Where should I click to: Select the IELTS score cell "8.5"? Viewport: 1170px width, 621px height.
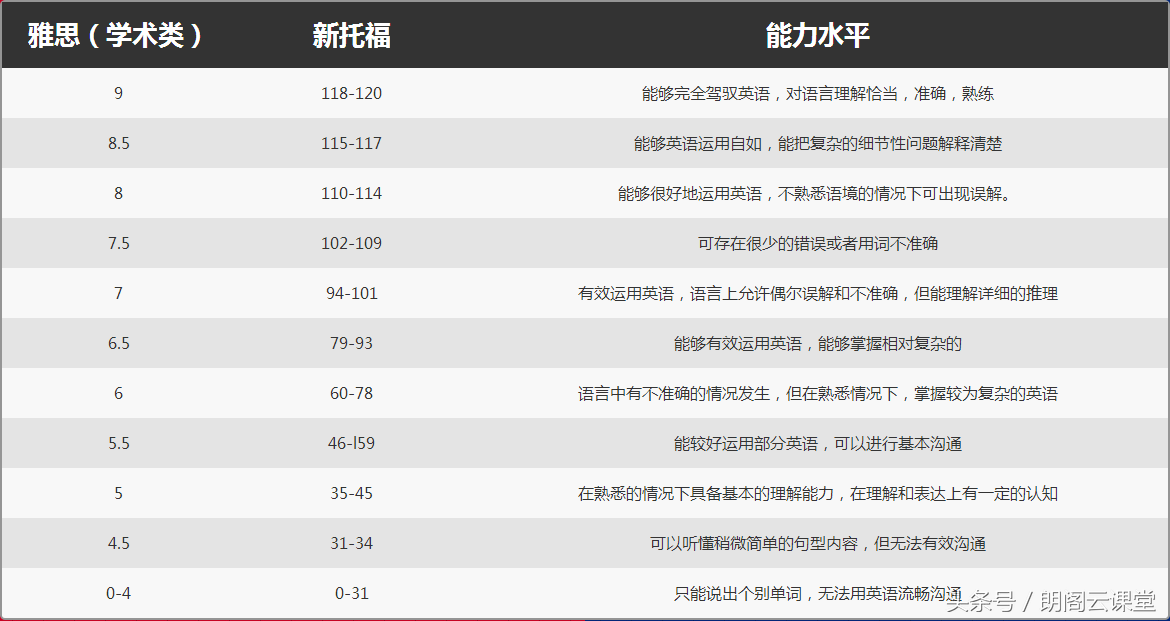[x=119, y=143]
